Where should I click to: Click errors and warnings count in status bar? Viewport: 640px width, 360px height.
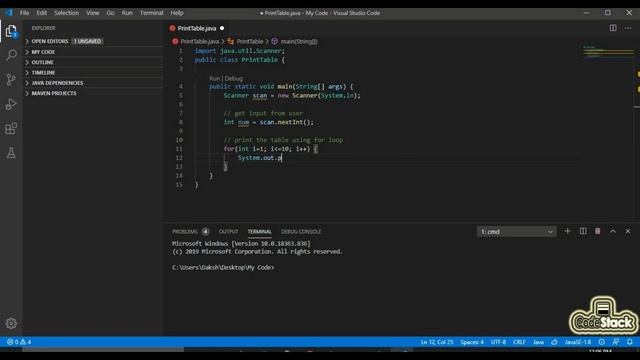click(19, 342)
